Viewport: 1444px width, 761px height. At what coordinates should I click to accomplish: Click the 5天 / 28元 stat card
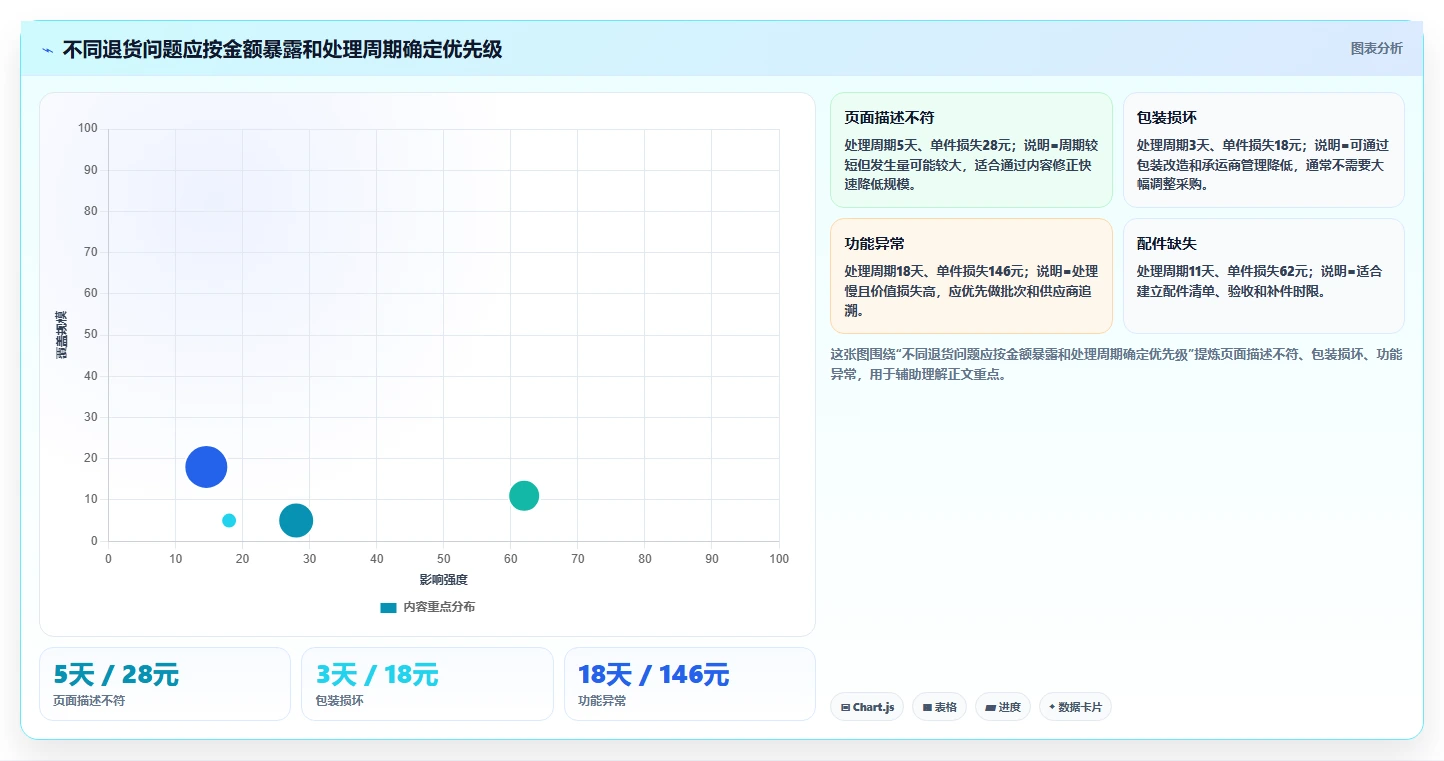165,684
